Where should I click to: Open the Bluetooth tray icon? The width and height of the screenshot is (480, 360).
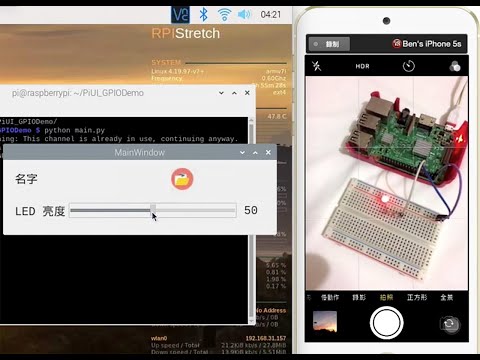[203, 15]
